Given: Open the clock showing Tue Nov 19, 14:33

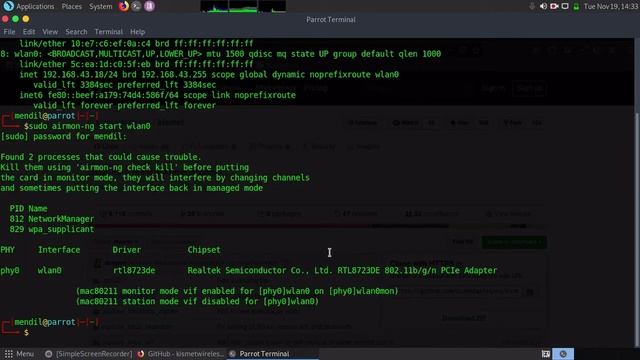Looking at the screenshot, I should [611, 6].
